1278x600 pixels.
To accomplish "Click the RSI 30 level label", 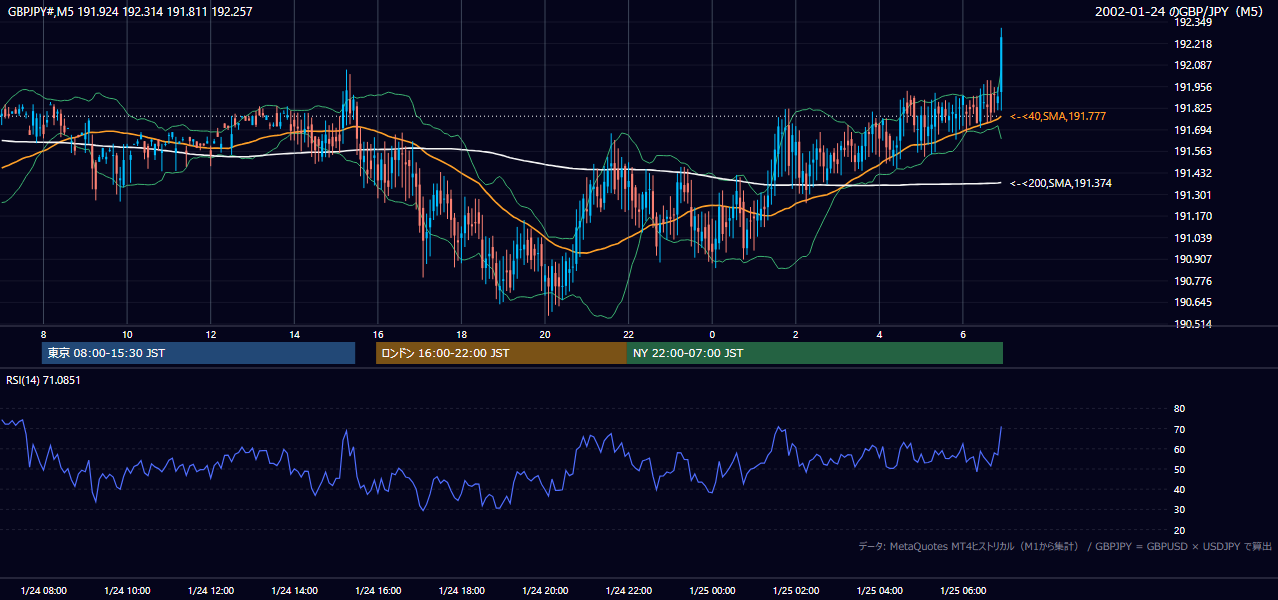I will coord(1179,510).
